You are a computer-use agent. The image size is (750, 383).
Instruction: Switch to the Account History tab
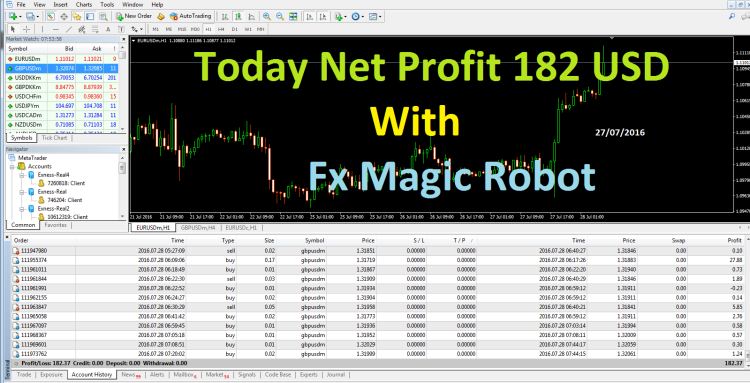click(x=91, y=375)
